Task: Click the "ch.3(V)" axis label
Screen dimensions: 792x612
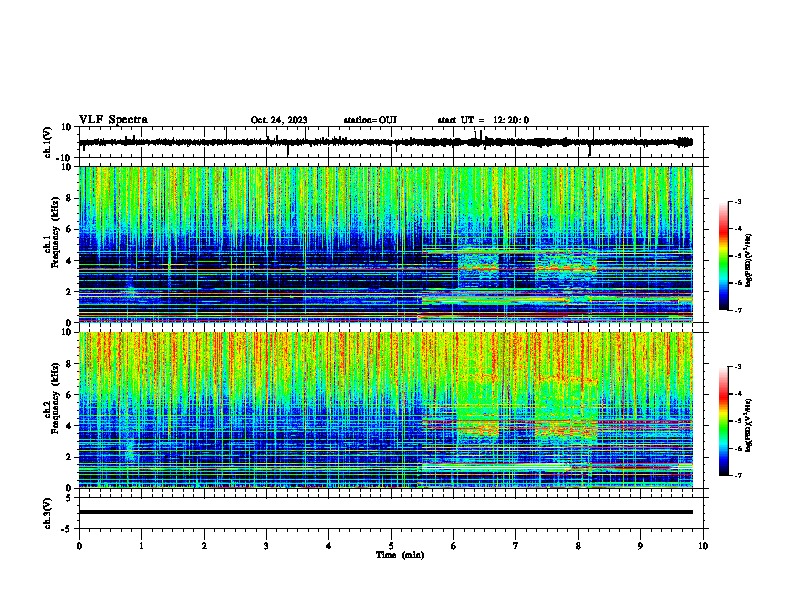Action: pos(48,513)
